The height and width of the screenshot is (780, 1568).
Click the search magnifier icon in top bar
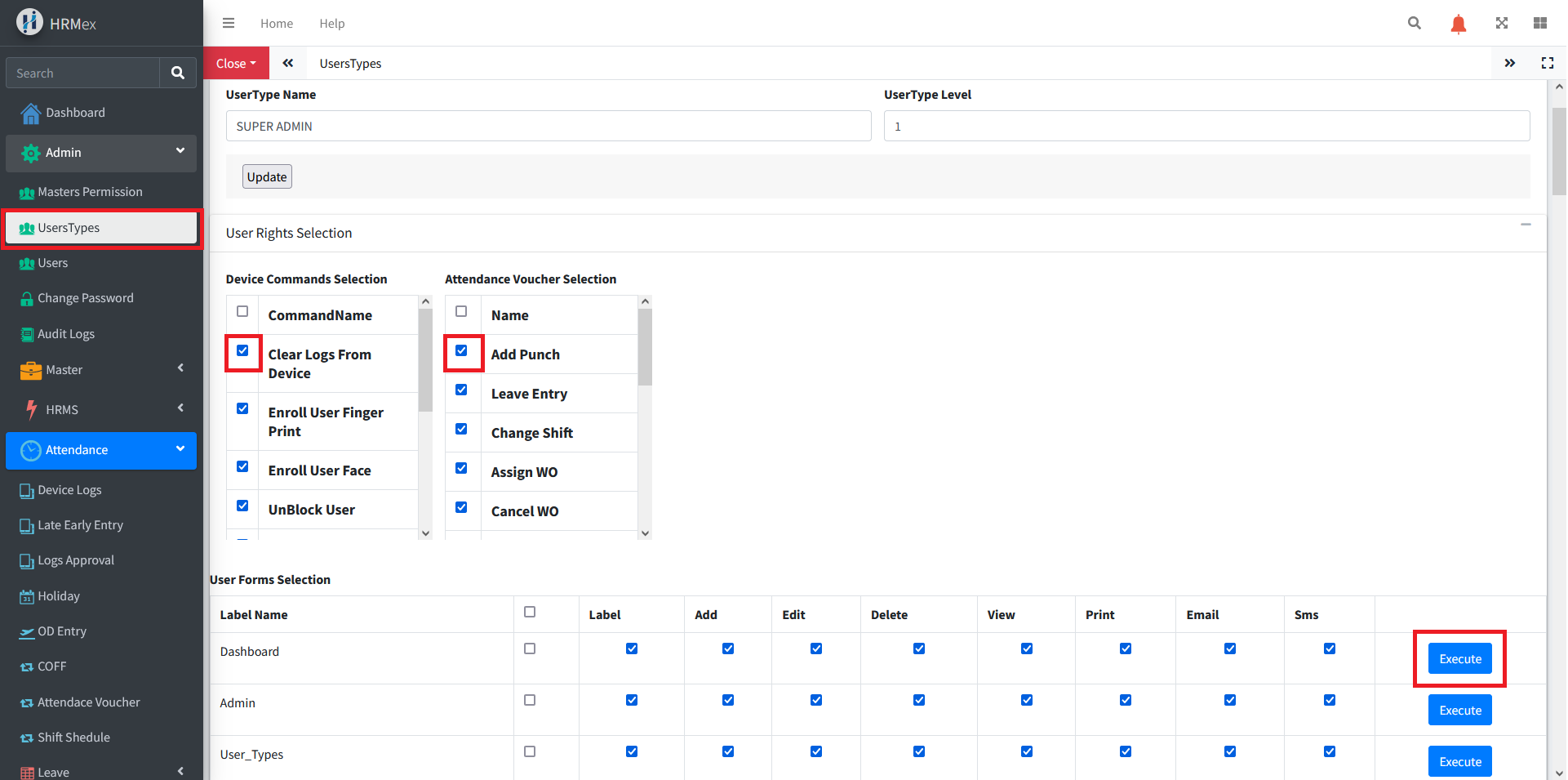pos(1414,24)
